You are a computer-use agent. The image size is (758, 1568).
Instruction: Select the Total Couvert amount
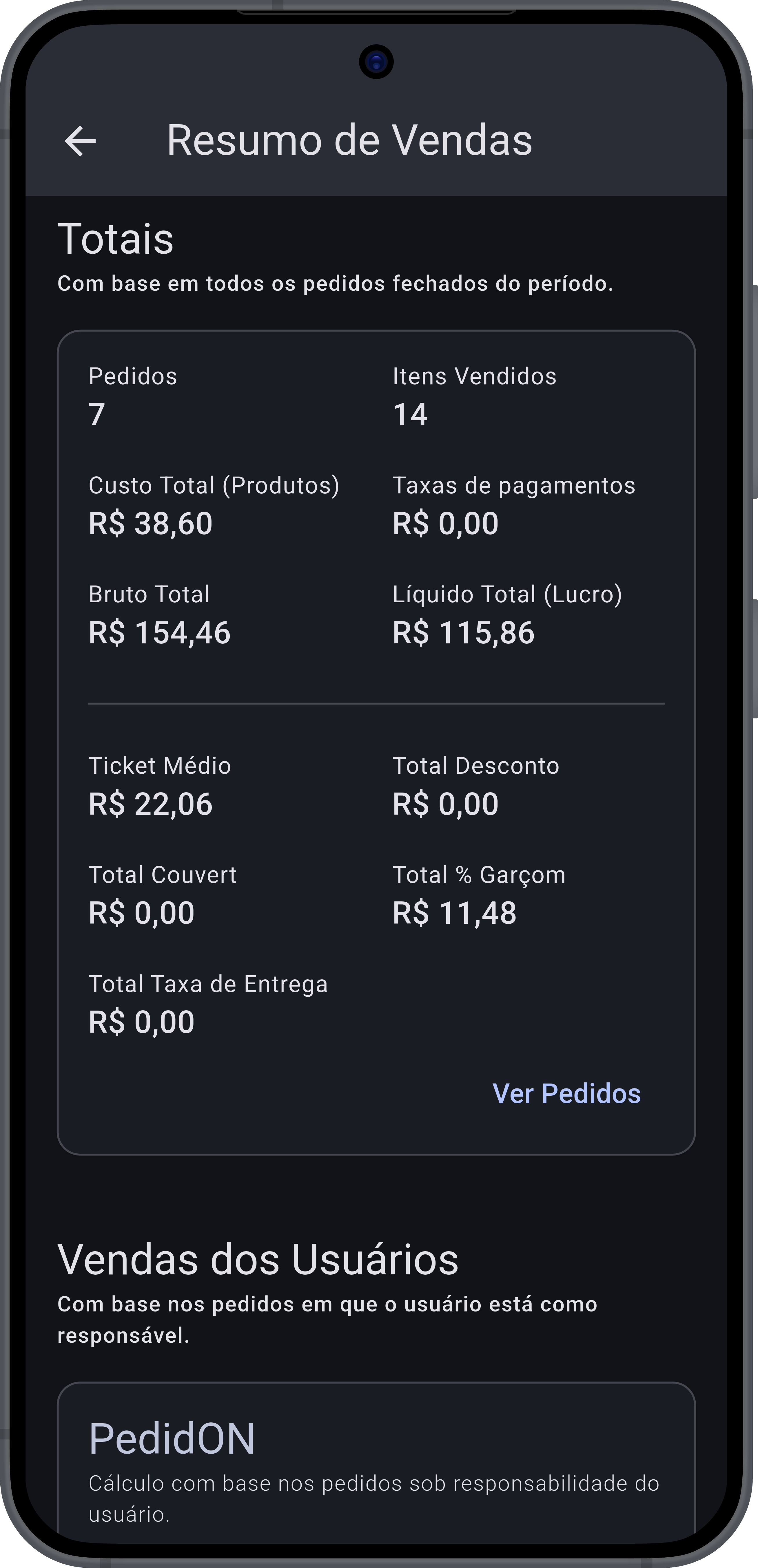[x=141, y=913]
